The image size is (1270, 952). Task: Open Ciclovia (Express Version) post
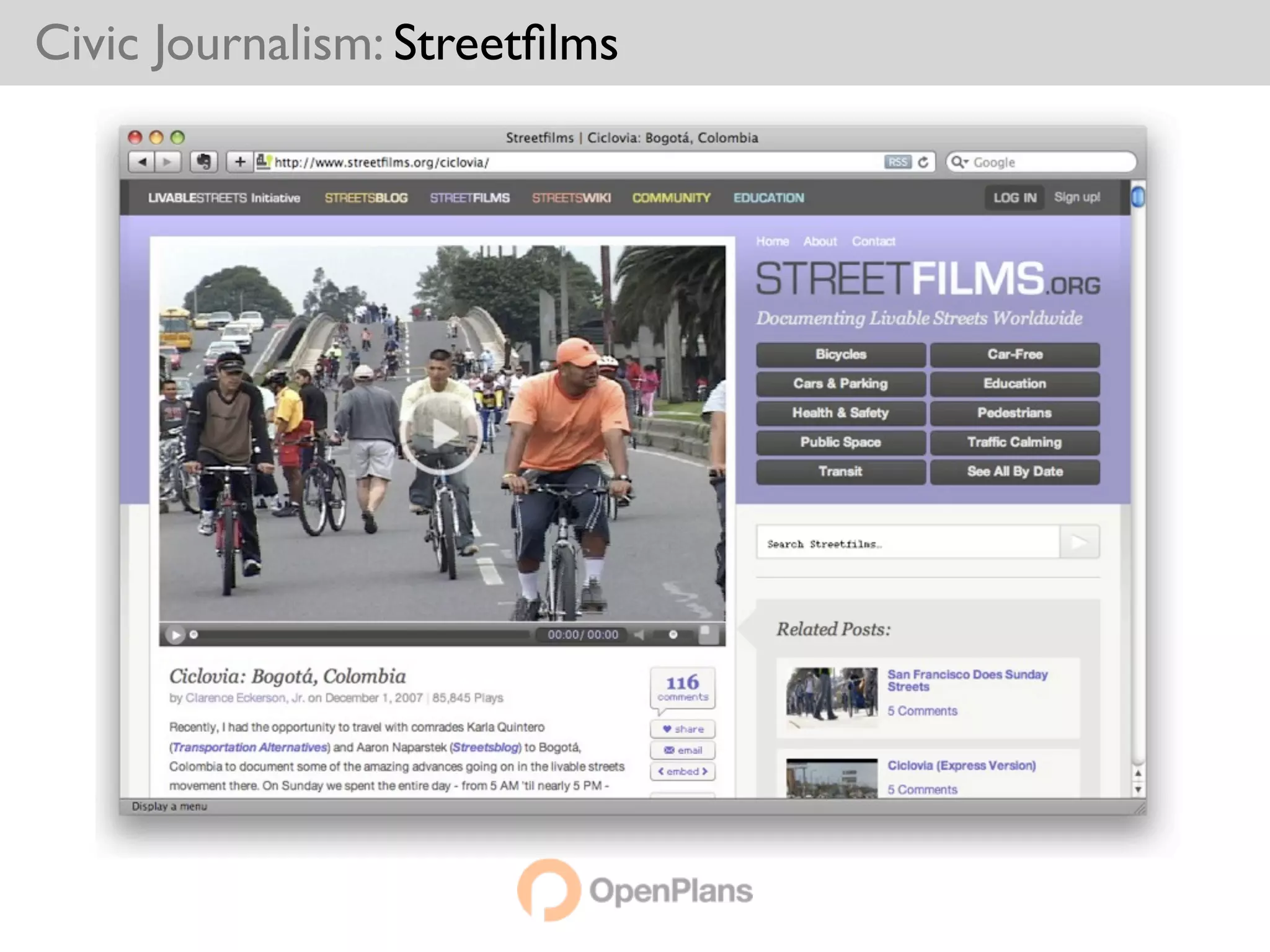pos(962,765)
